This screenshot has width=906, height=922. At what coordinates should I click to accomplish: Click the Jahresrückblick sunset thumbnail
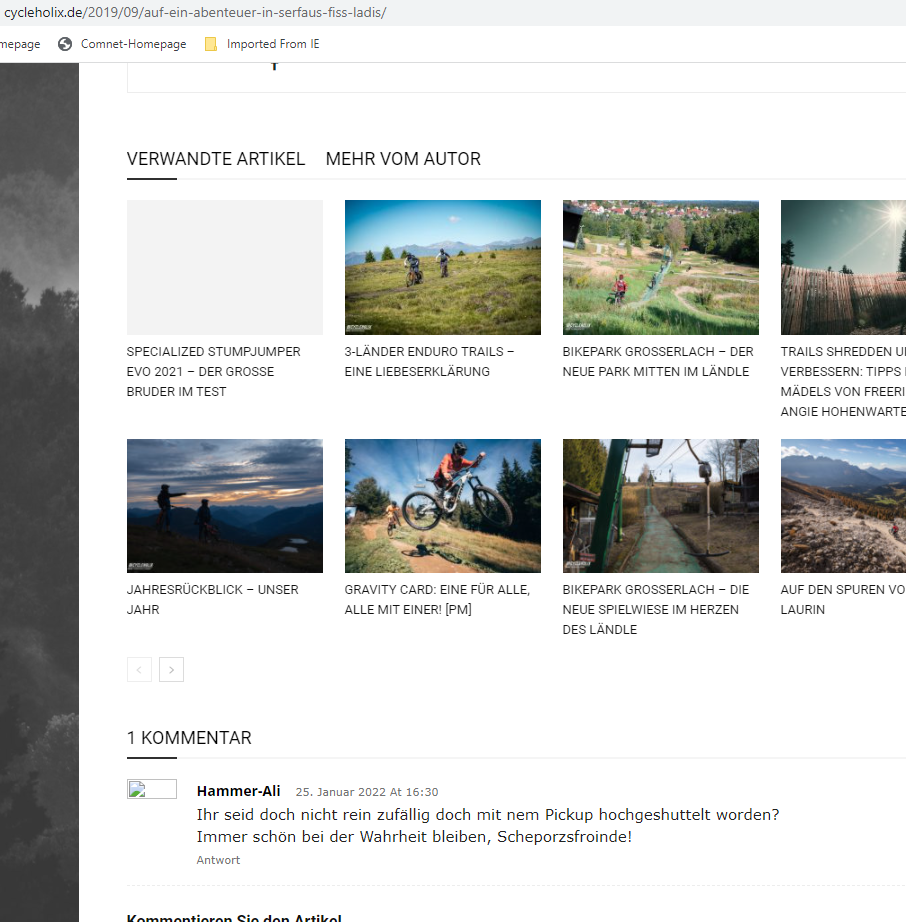(224, 506)
